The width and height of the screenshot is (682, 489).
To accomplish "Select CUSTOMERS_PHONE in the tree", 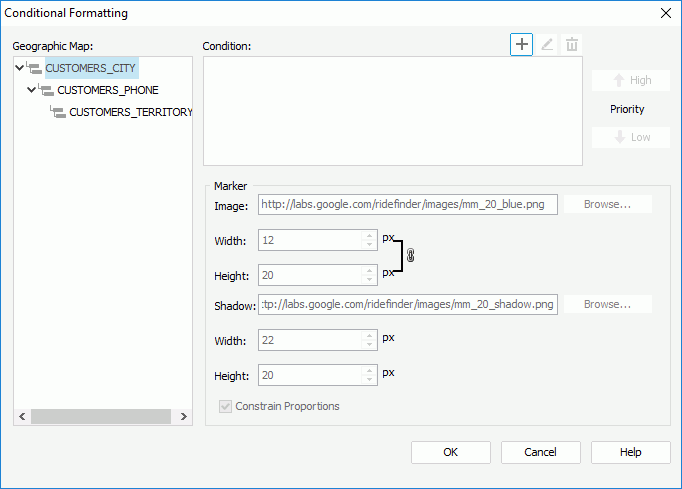I will (108, 90).
